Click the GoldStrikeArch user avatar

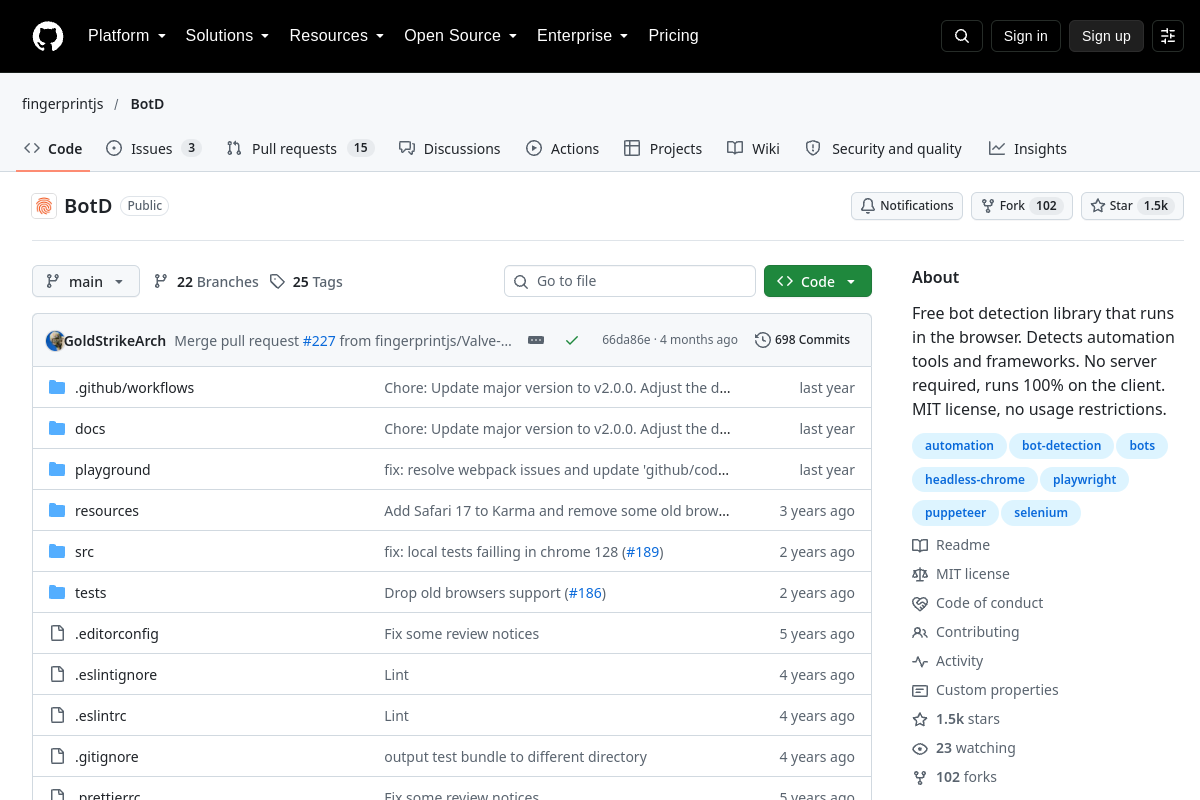pyautogui.click(x=55, y=340)
